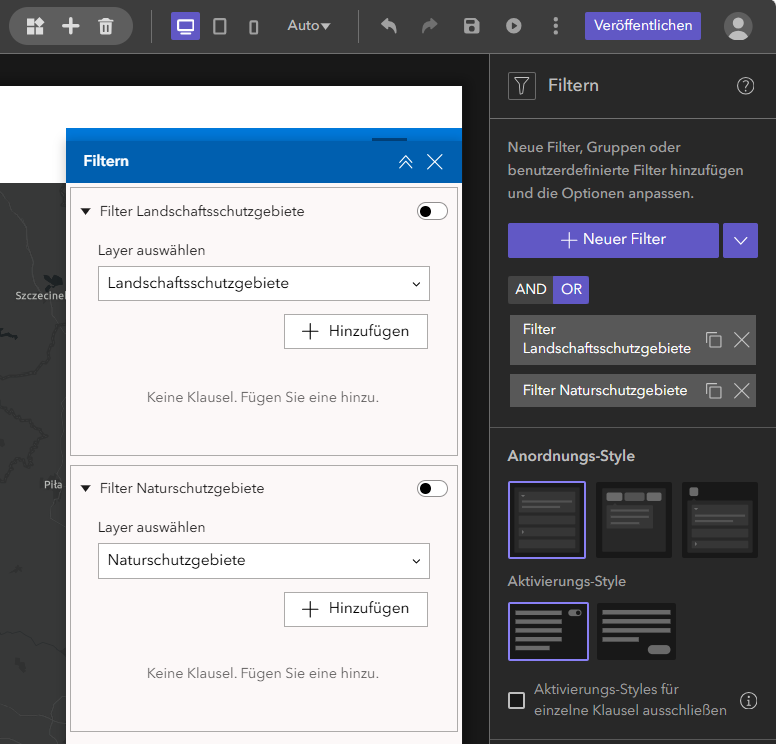This screenshot has width=776, height=744.
Task: Remove the Filter Landschaftsschutzgebiete item
Action: coord(741,340)
